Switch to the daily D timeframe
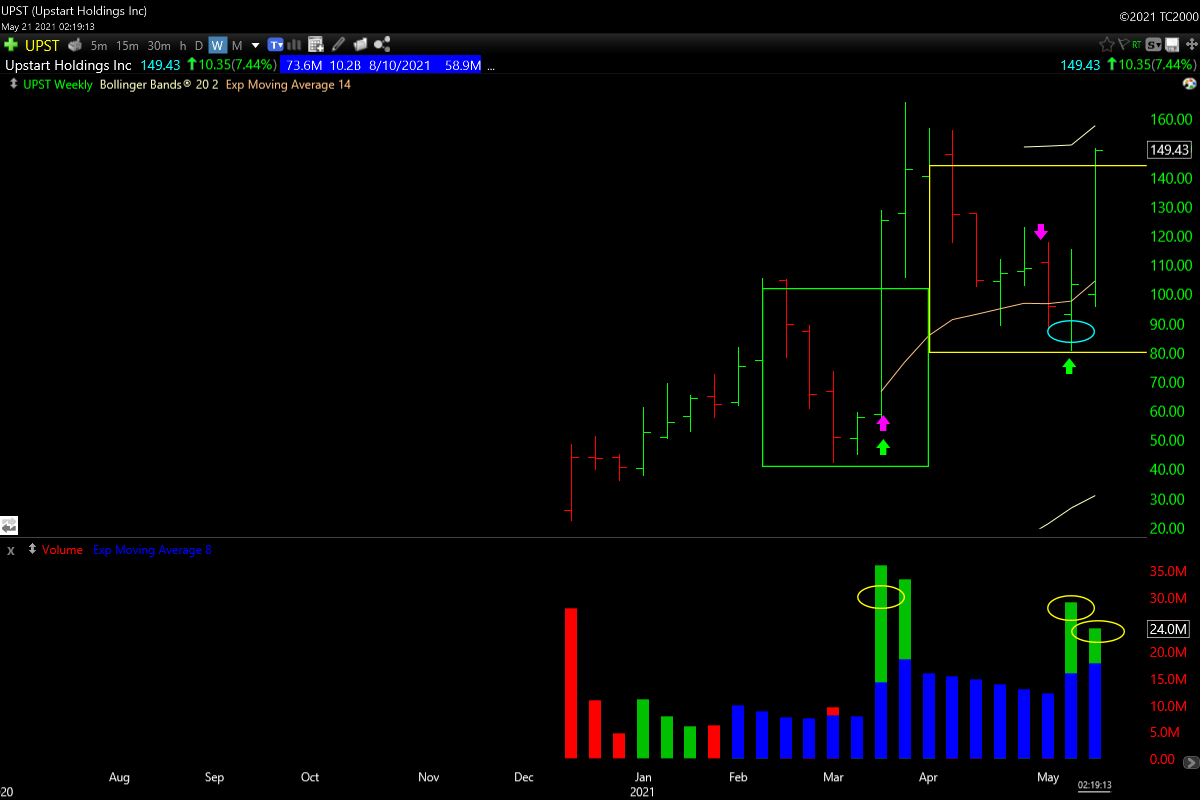The height and width of the screenshot is (800, 1200). click(198, 45)
